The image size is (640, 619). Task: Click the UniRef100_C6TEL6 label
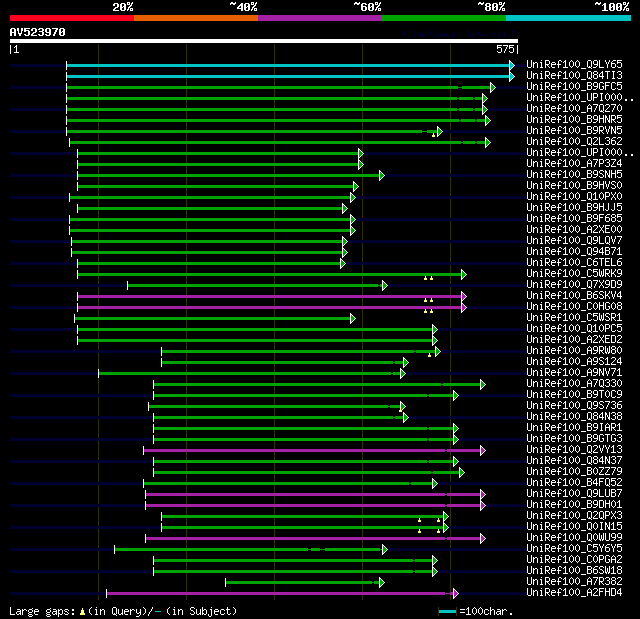(x=574, y=263)
